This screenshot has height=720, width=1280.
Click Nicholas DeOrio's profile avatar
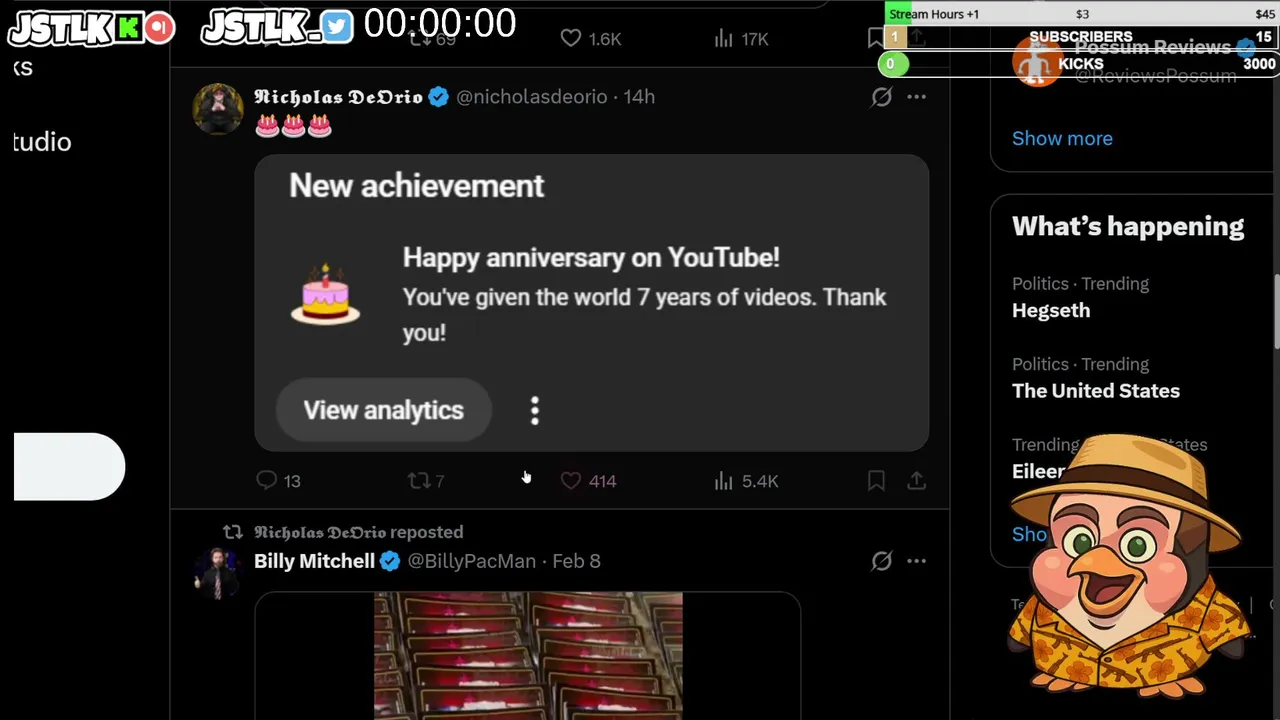[x=217, y=109]
